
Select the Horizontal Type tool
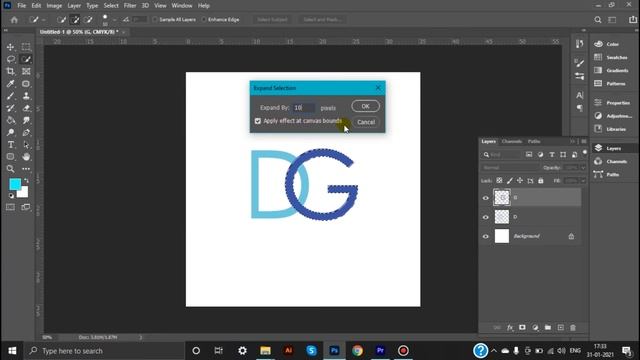(11, 144)
